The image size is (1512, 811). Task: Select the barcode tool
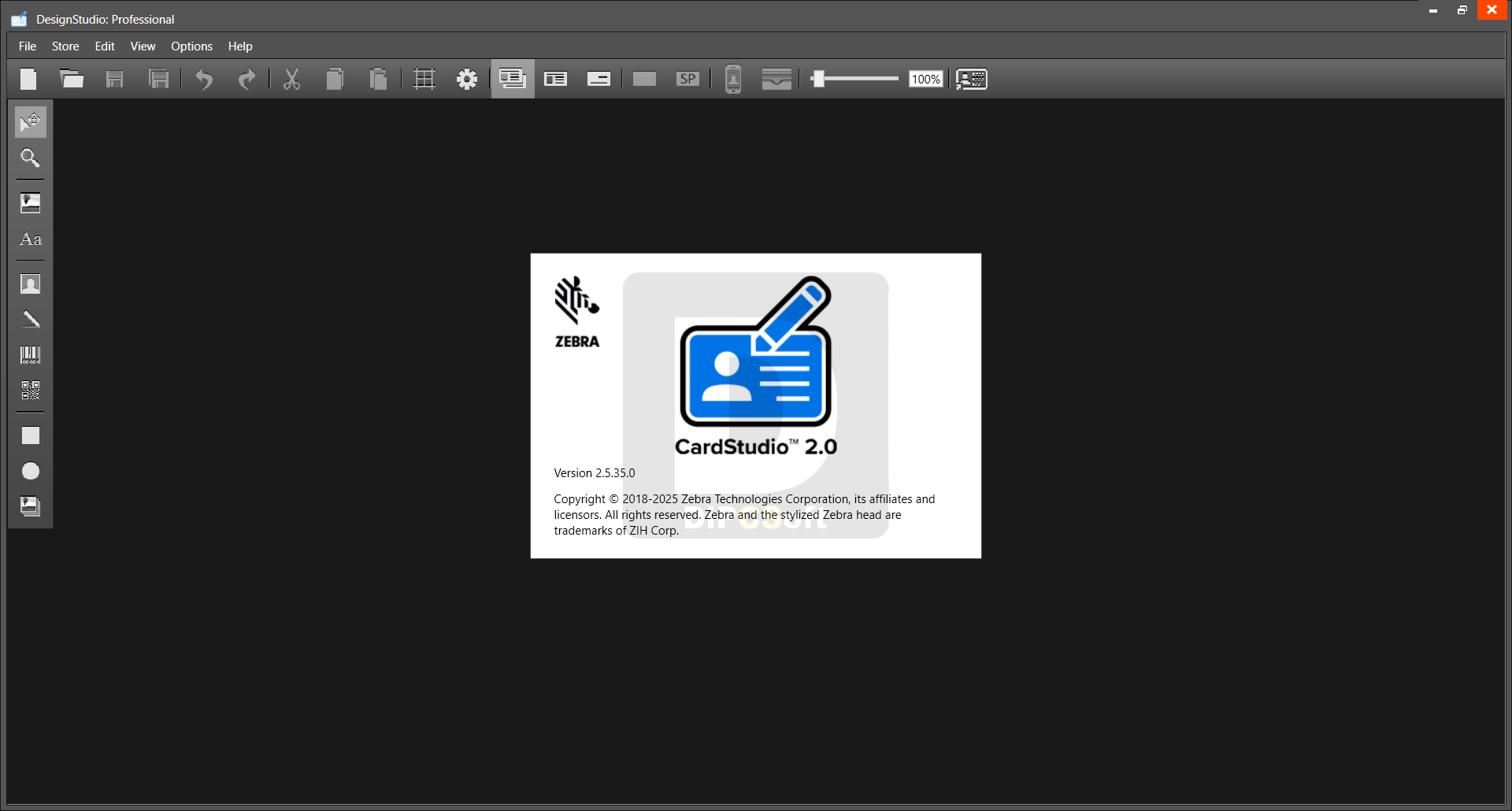coord(31,355)
